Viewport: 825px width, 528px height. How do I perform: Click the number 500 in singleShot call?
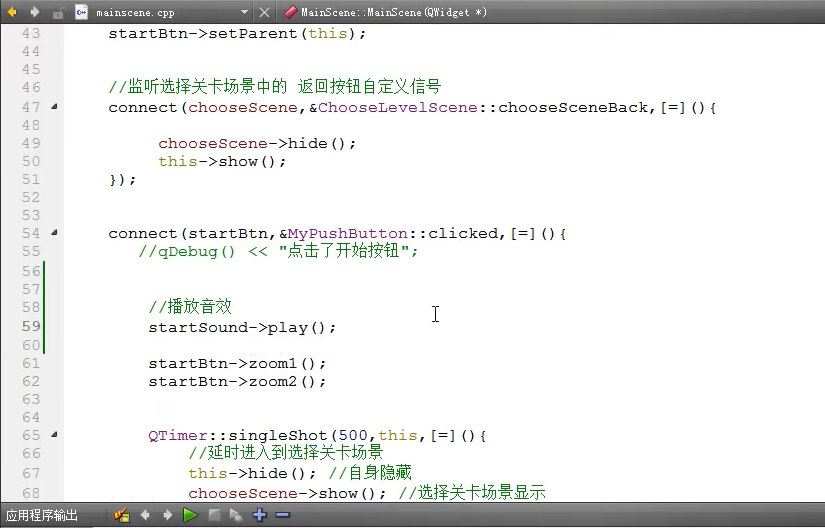[x=353, y=435]
